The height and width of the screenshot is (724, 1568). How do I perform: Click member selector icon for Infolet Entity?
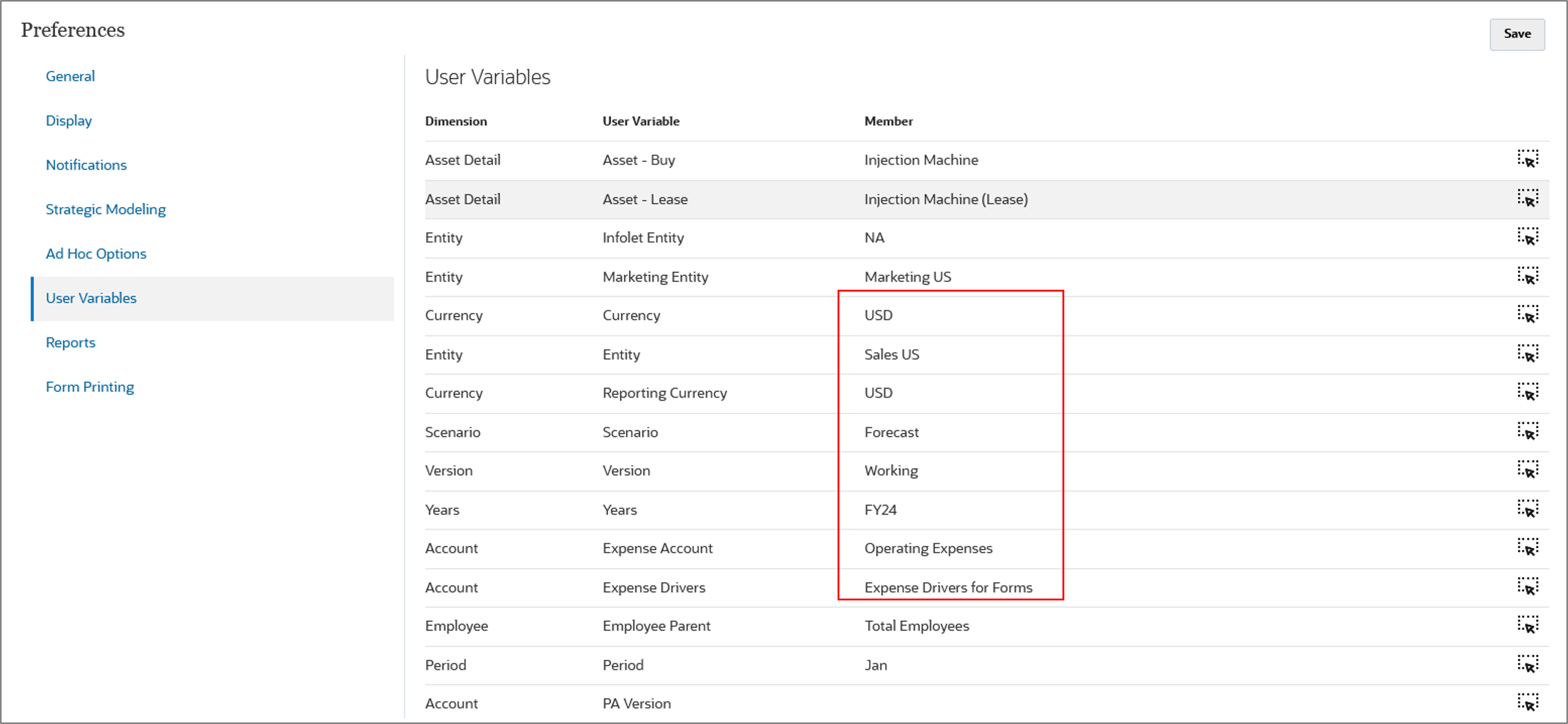click(x=1527, y=237)
